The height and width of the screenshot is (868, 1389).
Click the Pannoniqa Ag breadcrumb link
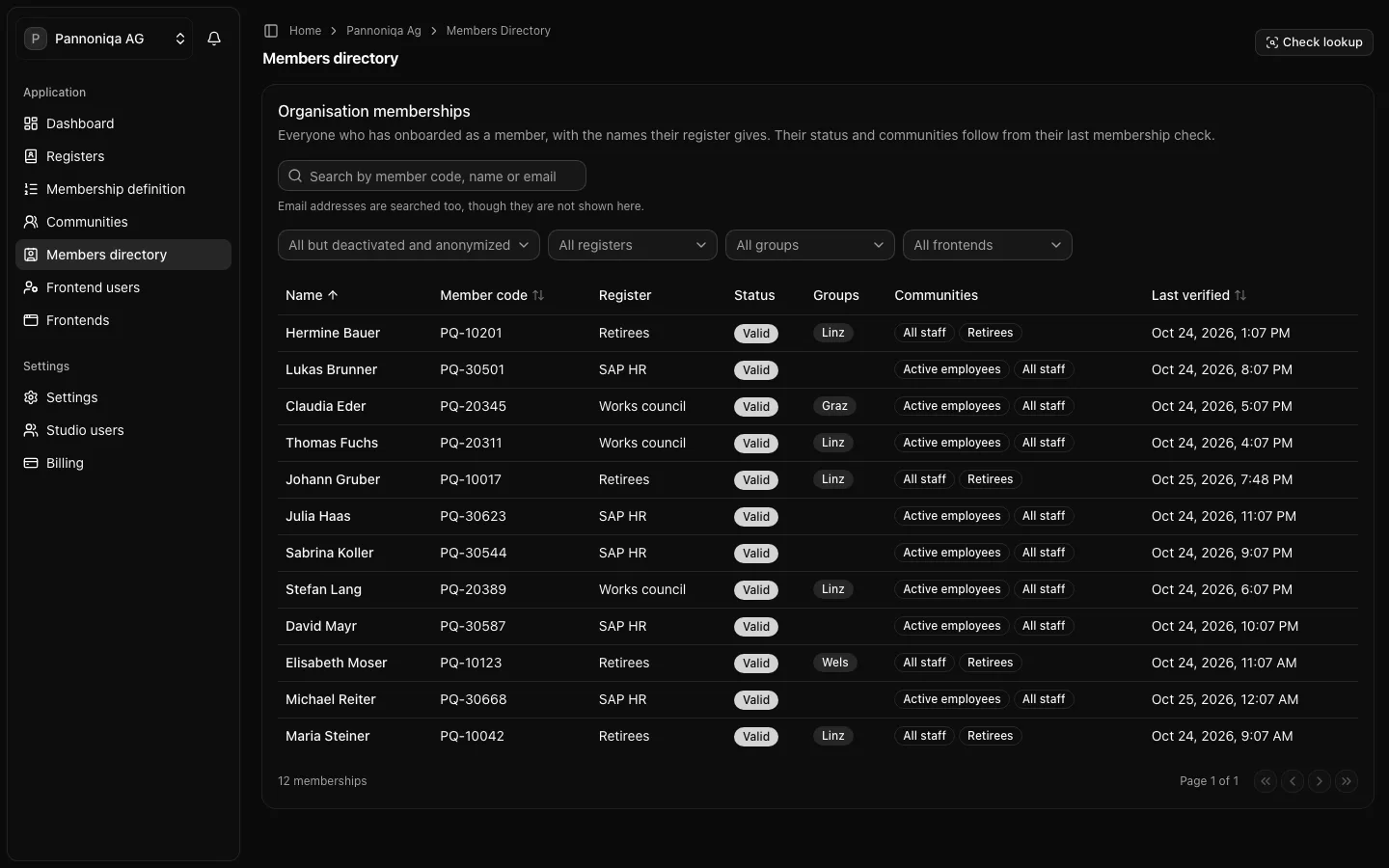(384, 31)
